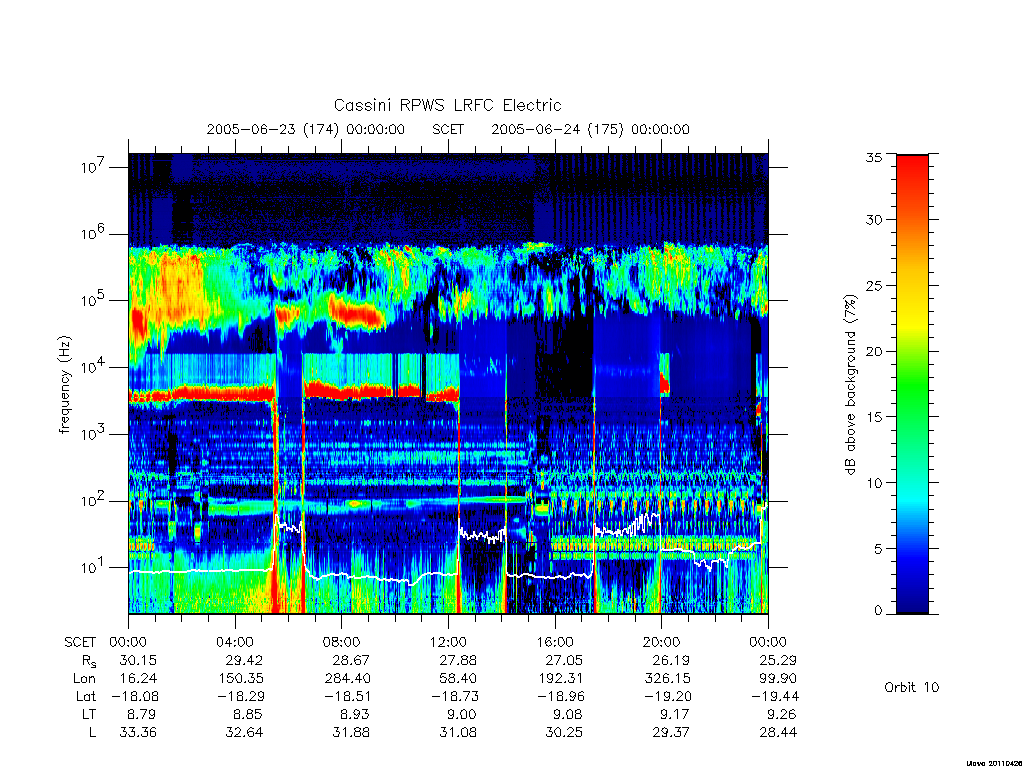
Task: Click the 10^1 frequency axis tick label
Action: point(93,567)
